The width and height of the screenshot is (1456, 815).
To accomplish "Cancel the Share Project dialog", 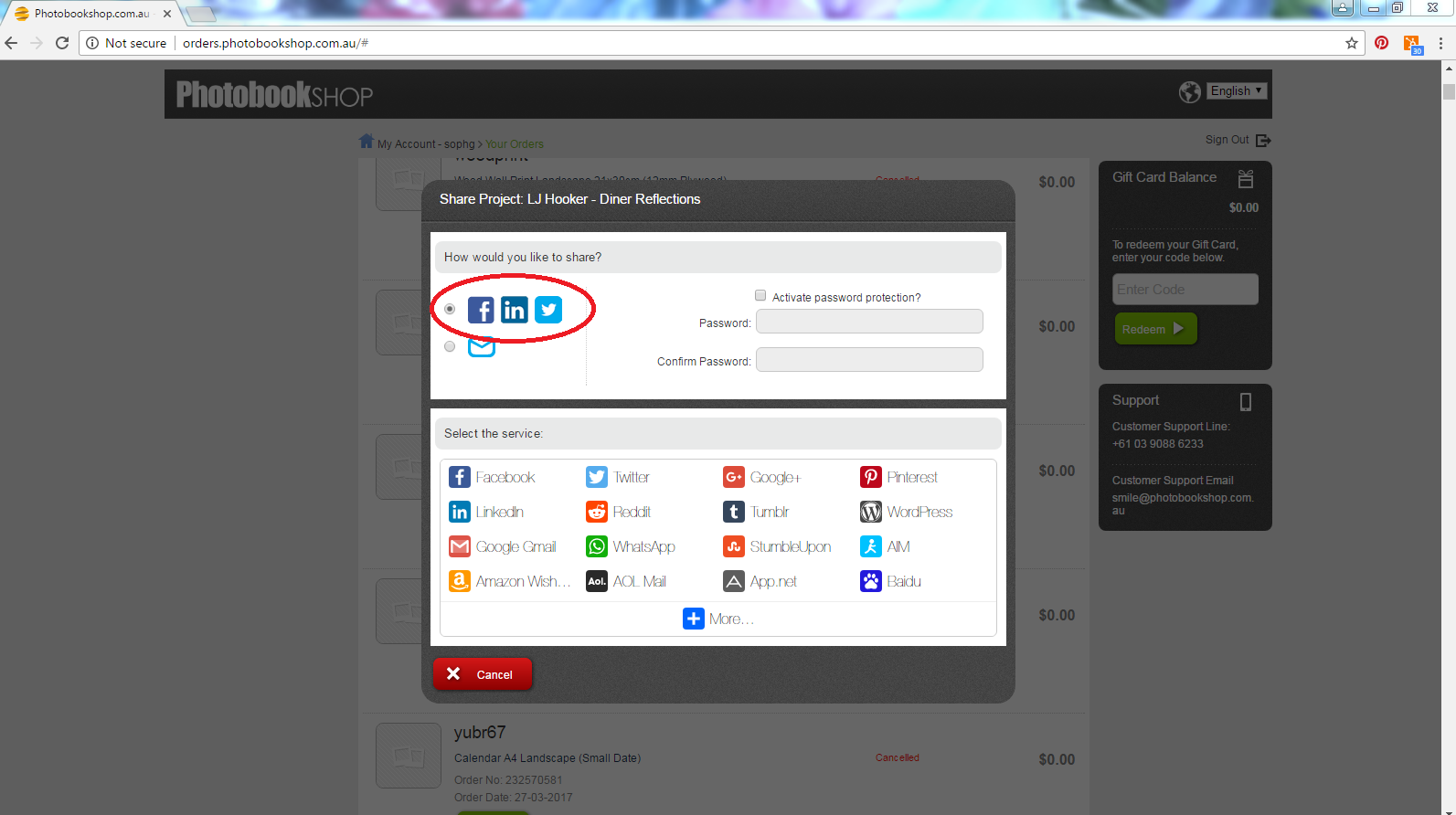I will coord(482,674).
